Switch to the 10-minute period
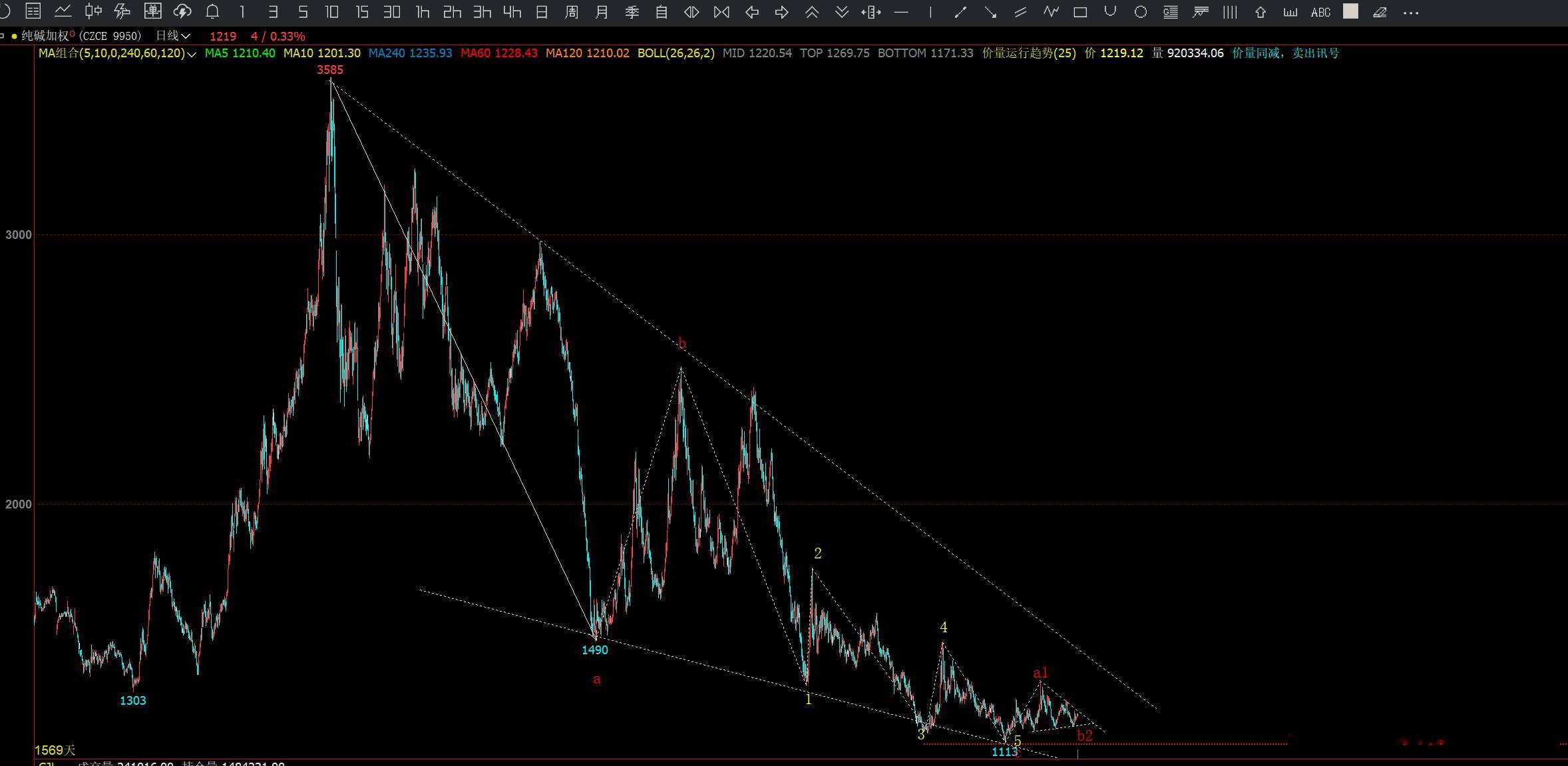The height and width of the screenshot is (766, 1568). 331,12
